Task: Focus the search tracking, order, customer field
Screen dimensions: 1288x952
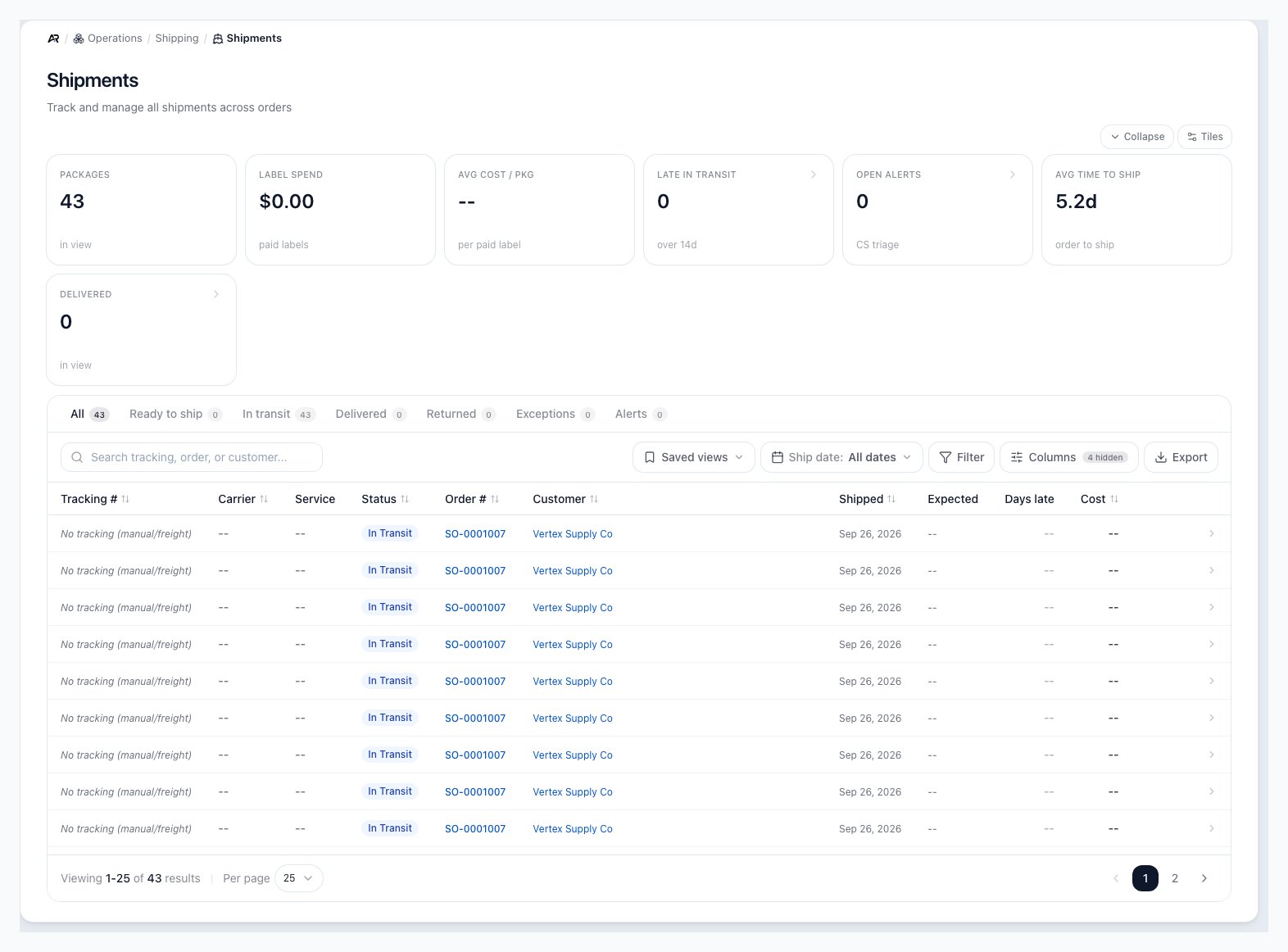Action: click(192, 457)
